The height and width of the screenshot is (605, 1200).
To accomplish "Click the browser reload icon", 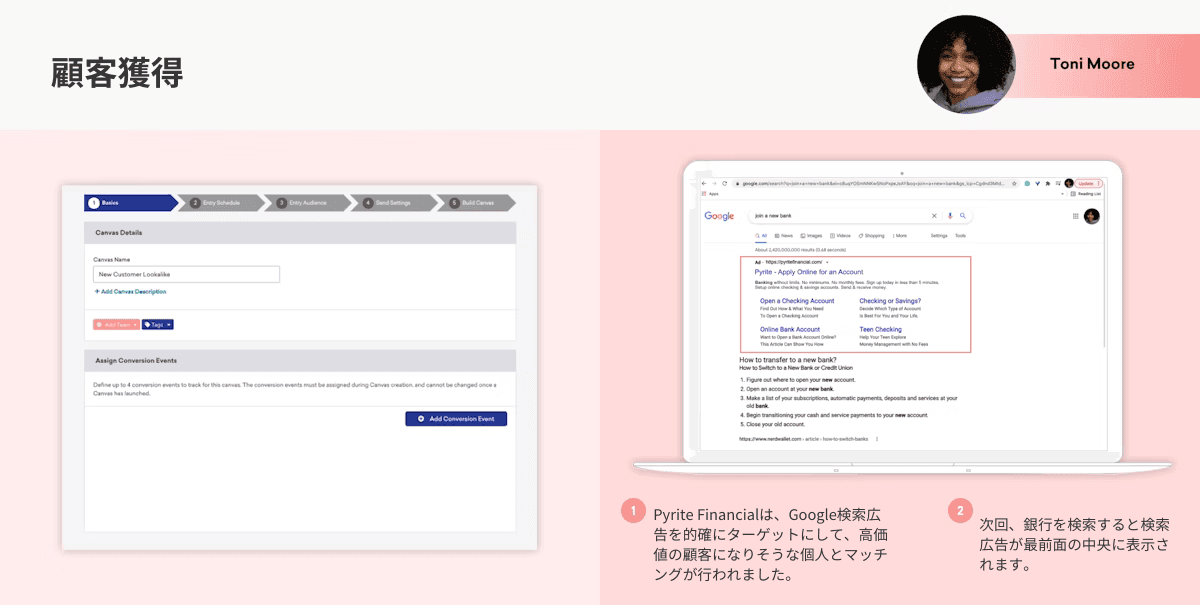I will [x=724, y=183].
